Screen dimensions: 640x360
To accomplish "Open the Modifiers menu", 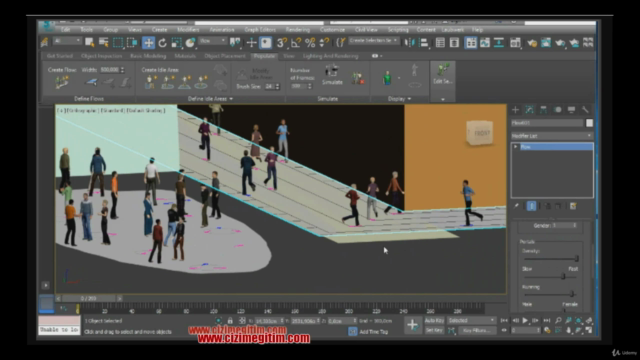I will tap(188, 29).
